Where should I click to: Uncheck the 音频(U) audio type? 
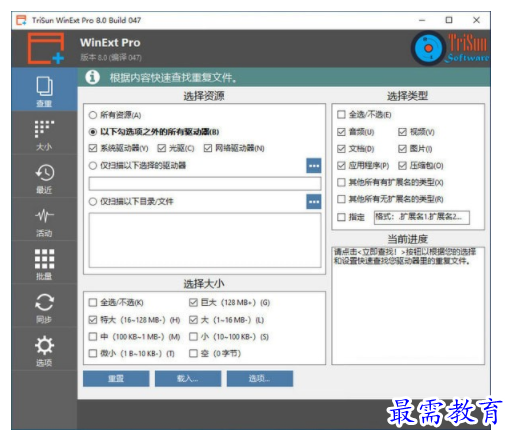[x=355, y=132]
